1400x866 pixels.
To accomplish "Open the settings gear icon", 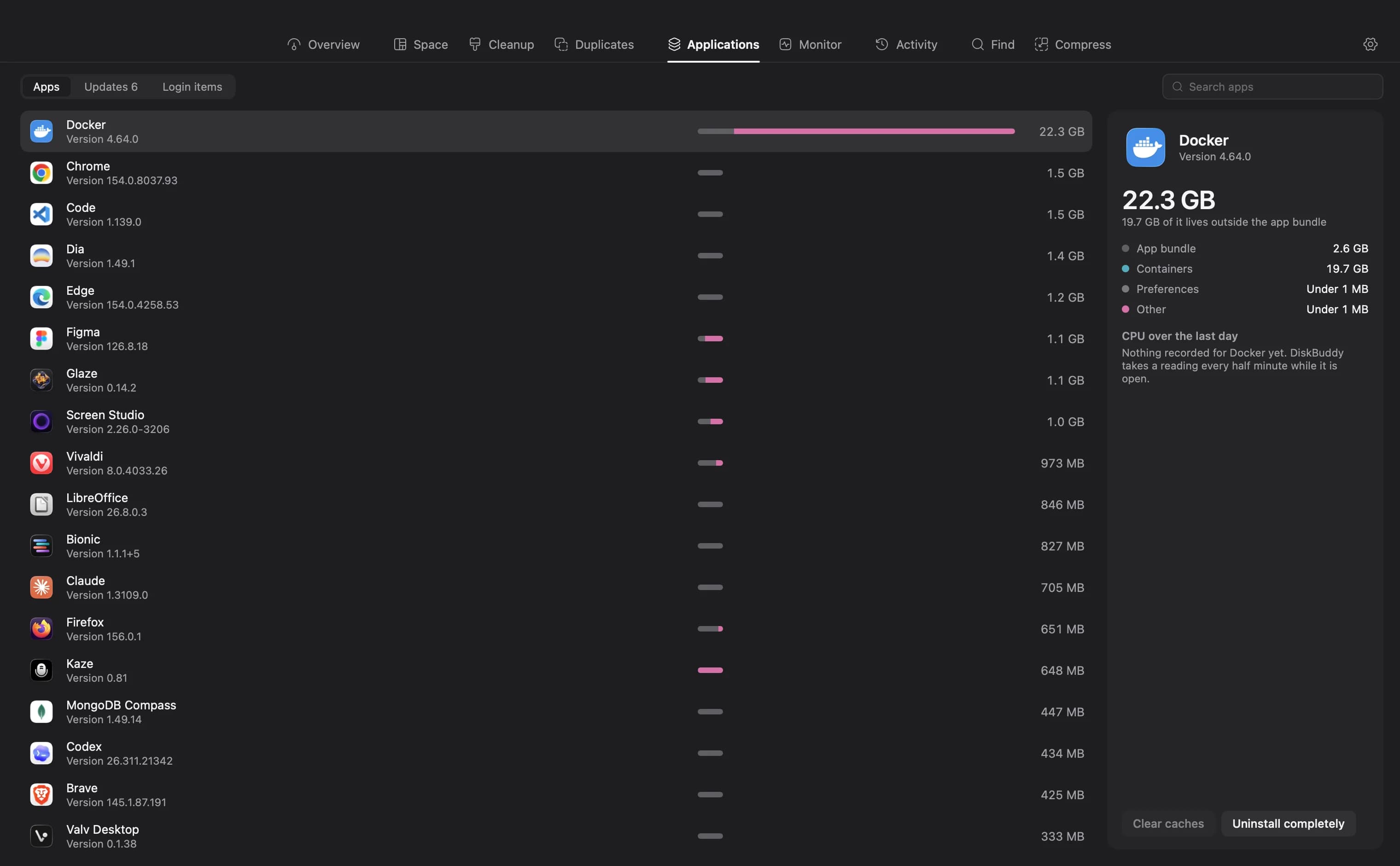I will pyautogui.click(x=1370, y=44).
